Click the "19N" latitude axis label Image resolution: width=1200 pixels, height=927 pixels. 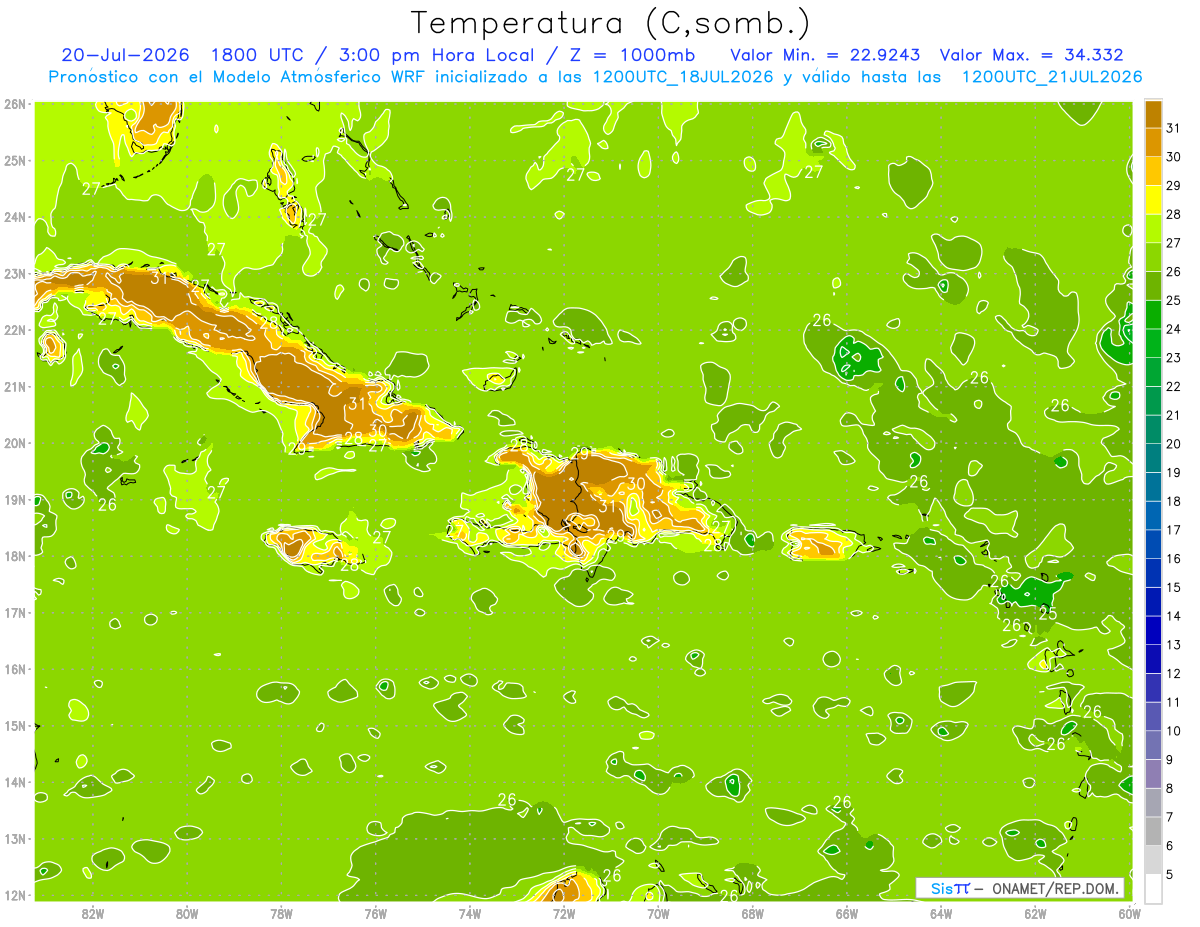point(16,499)
